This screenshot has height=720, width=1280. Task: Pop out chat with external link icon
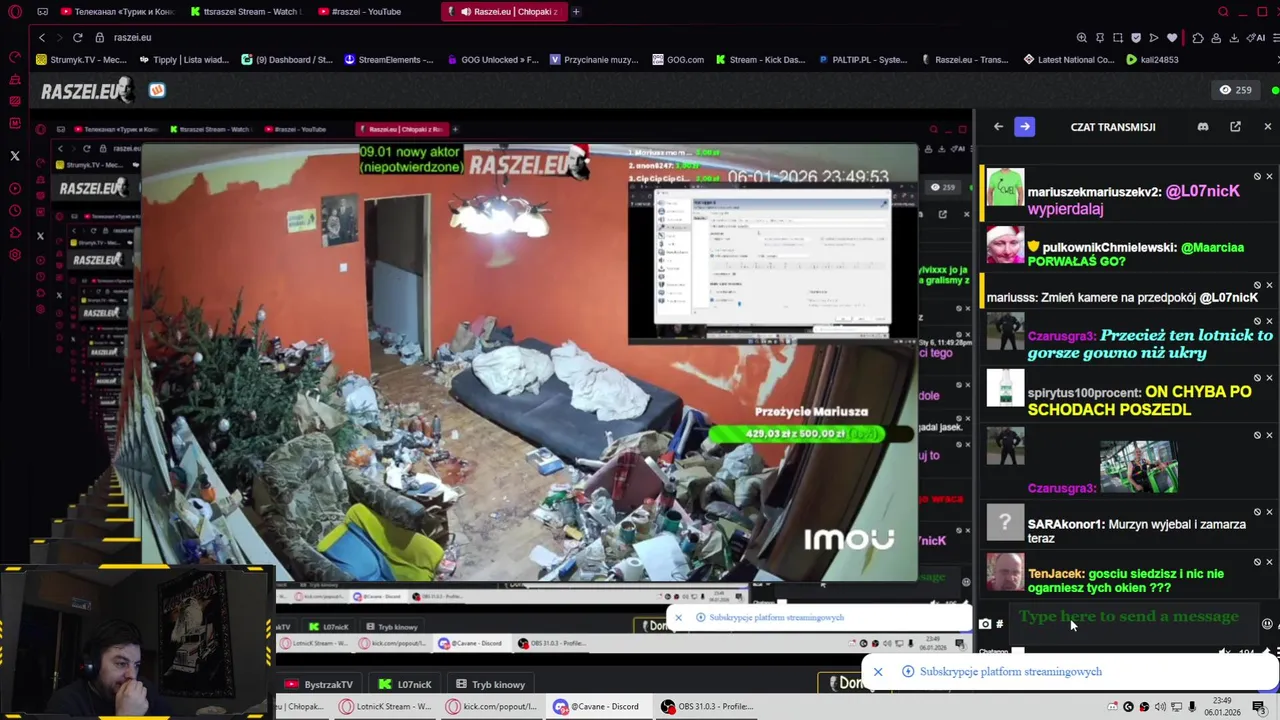(x=1235, y=127)
